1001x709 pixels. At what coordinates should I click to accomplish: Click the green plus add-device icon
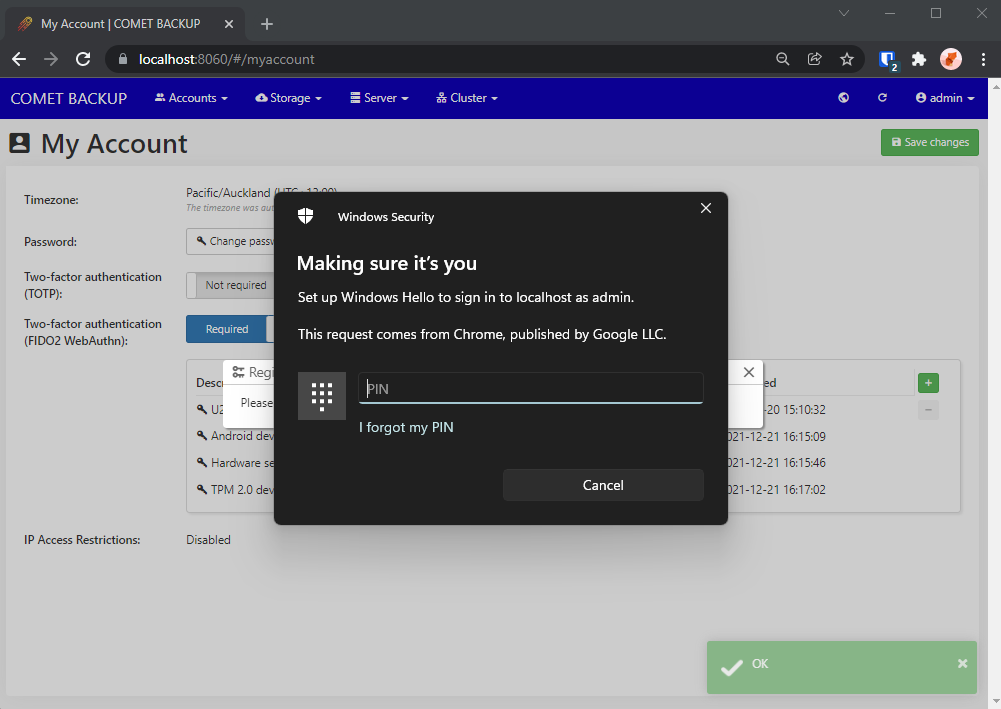928,383
